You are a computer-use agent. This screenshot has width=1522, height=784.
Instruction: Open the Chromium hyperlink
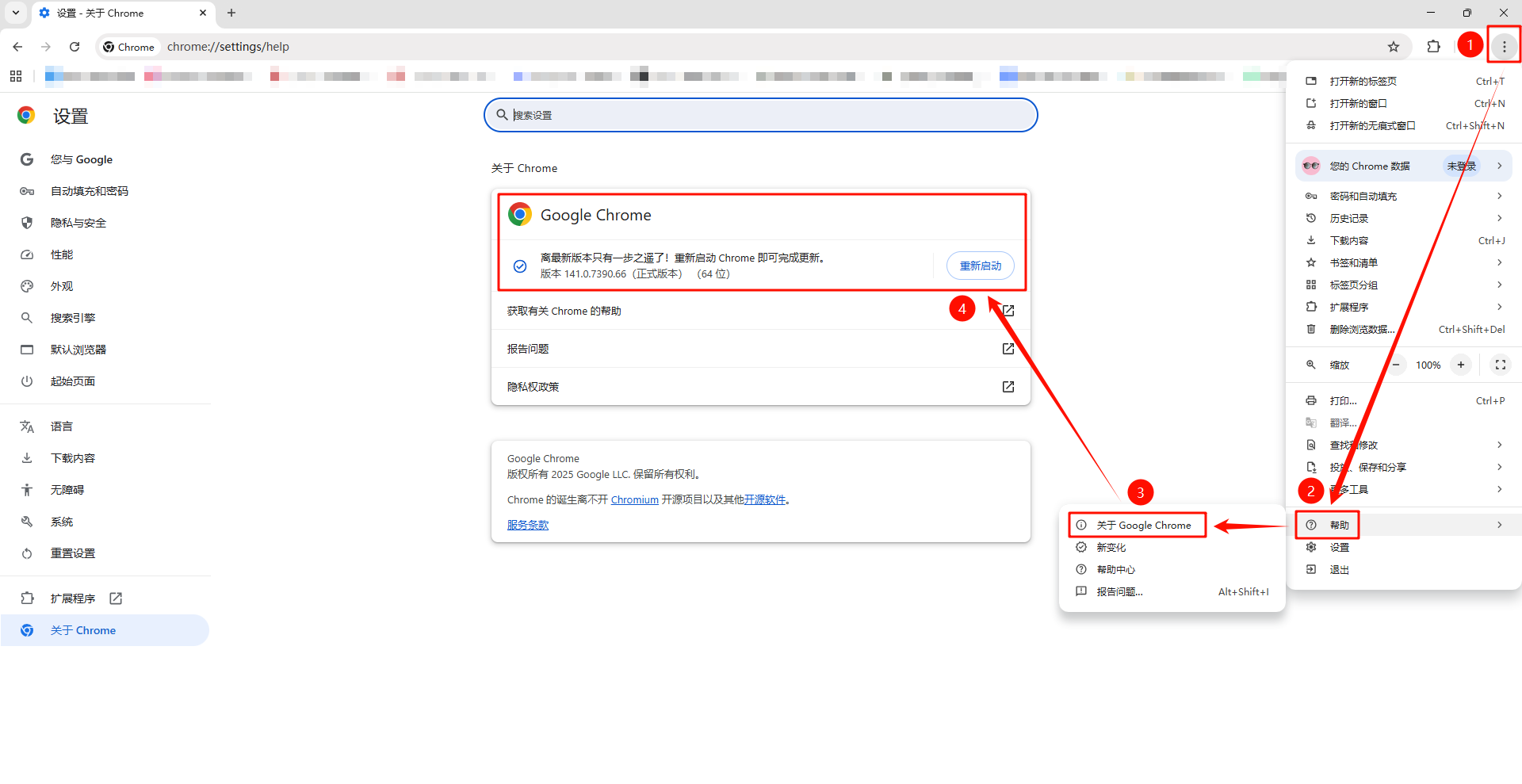point(634,499)
